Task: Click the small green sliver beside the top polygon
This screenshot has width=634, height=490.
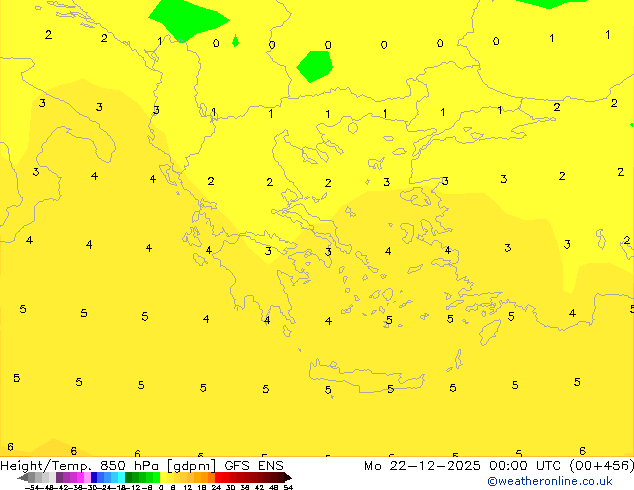Action: (x=235, y=41)
